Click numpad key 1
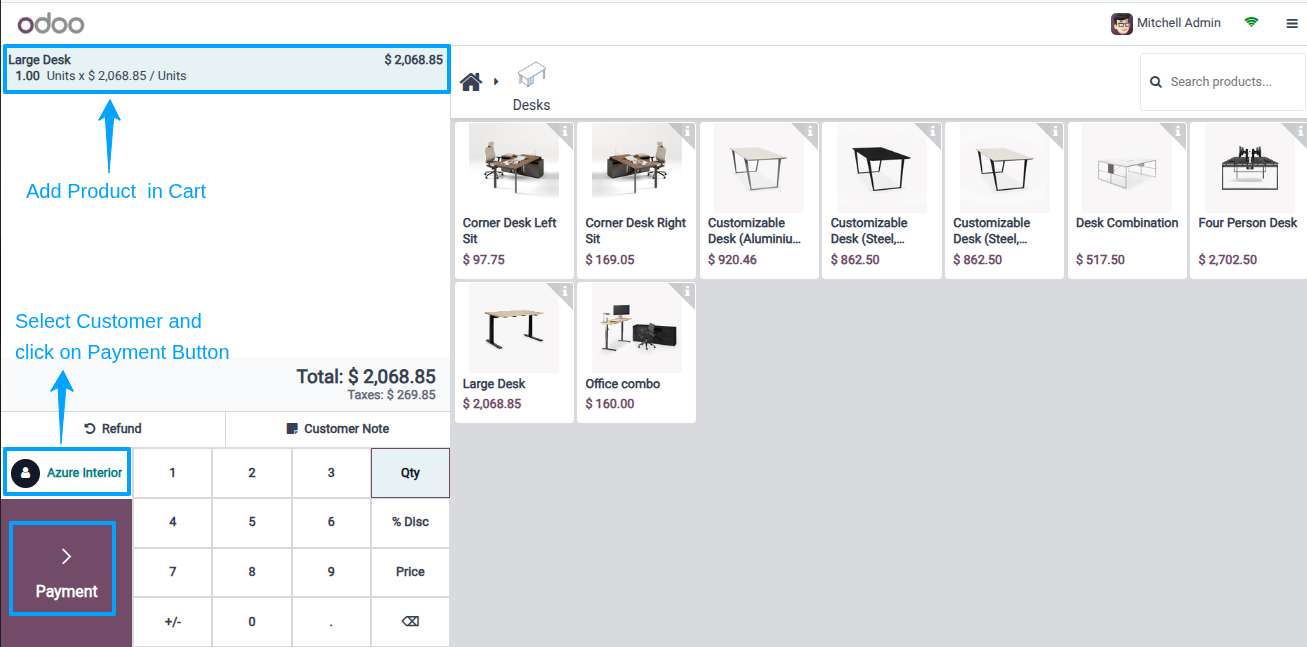 (x=172, y=473)
